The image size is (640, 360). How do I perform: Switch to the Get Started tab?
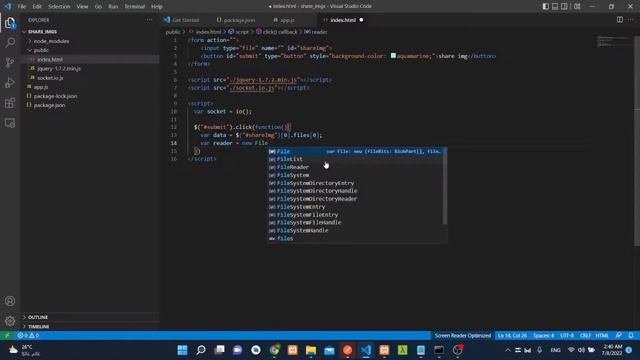pyautogui.click(x=182, y=20)
